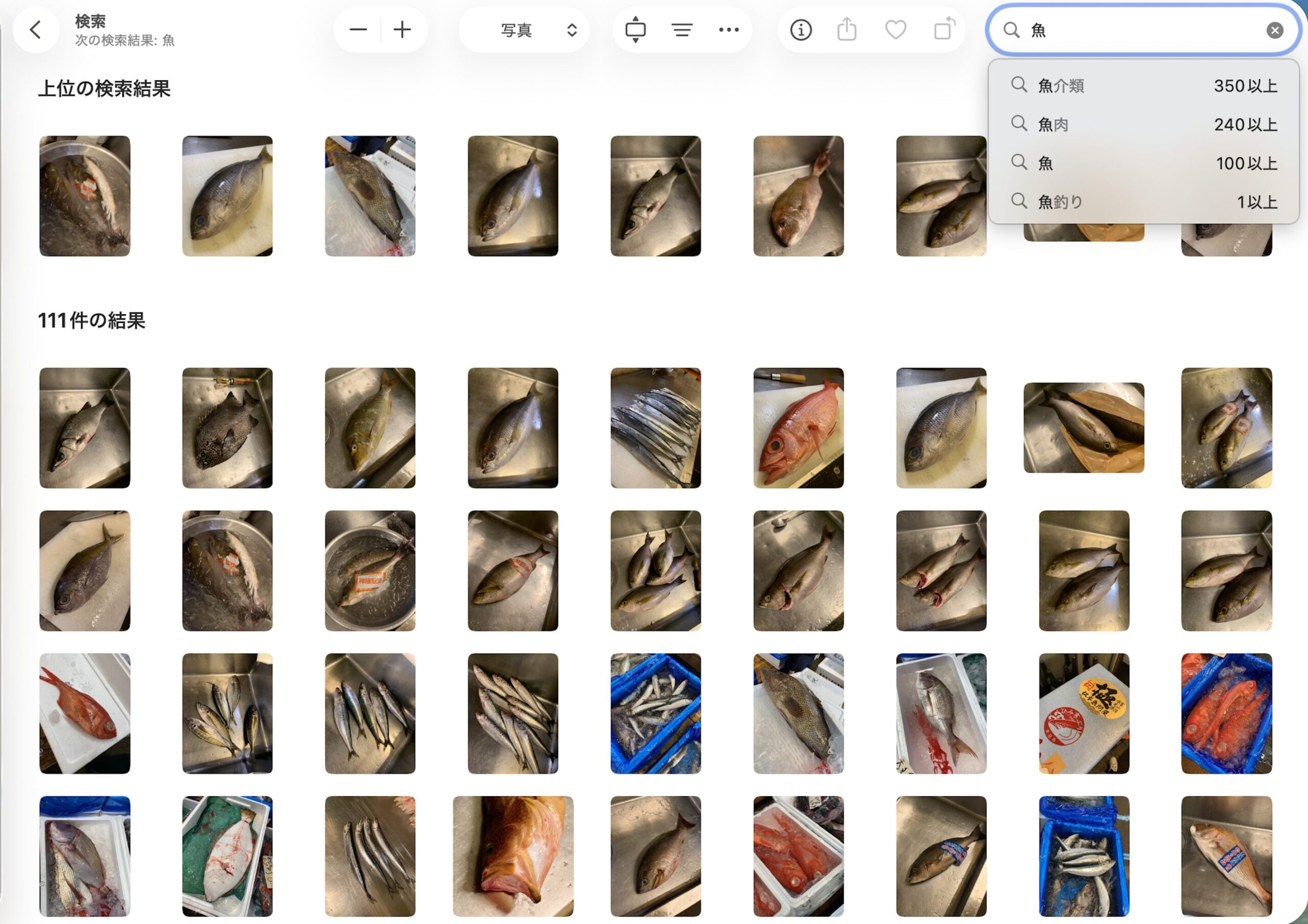Viewport: 1308px width, 924px height.
Task: Open the filter lines menu icon
Action: tap(682, 30)
